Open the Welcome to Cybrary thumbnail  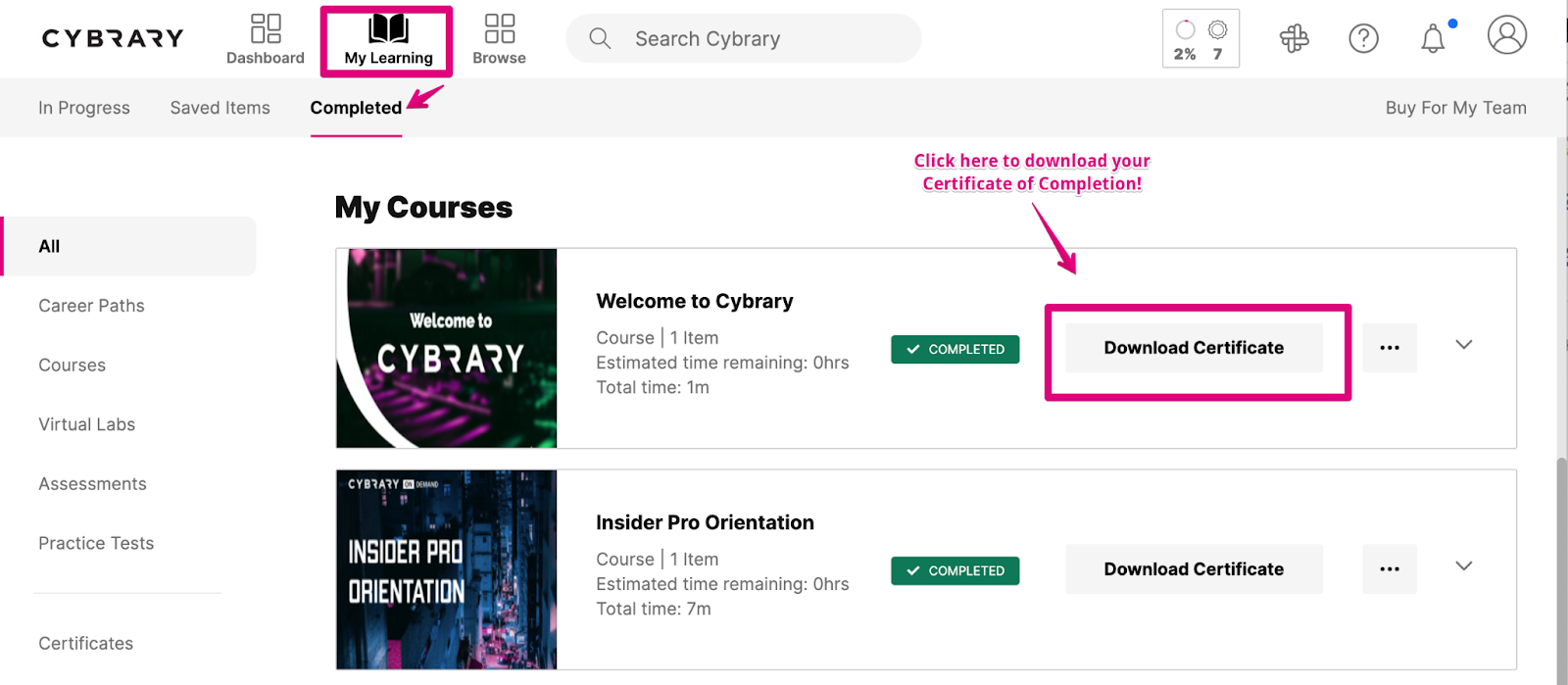(447, 349)
